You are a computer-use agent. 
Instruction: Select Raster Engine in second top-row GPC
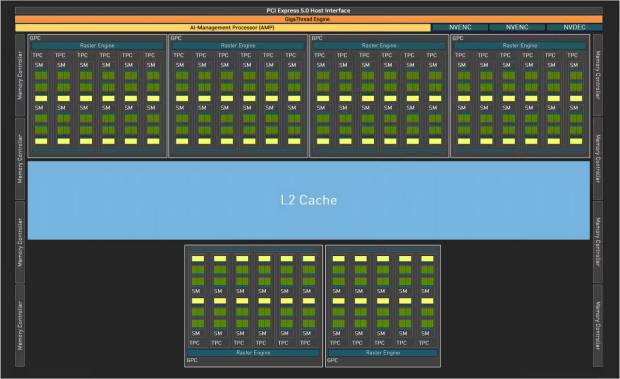pos(238,46)
